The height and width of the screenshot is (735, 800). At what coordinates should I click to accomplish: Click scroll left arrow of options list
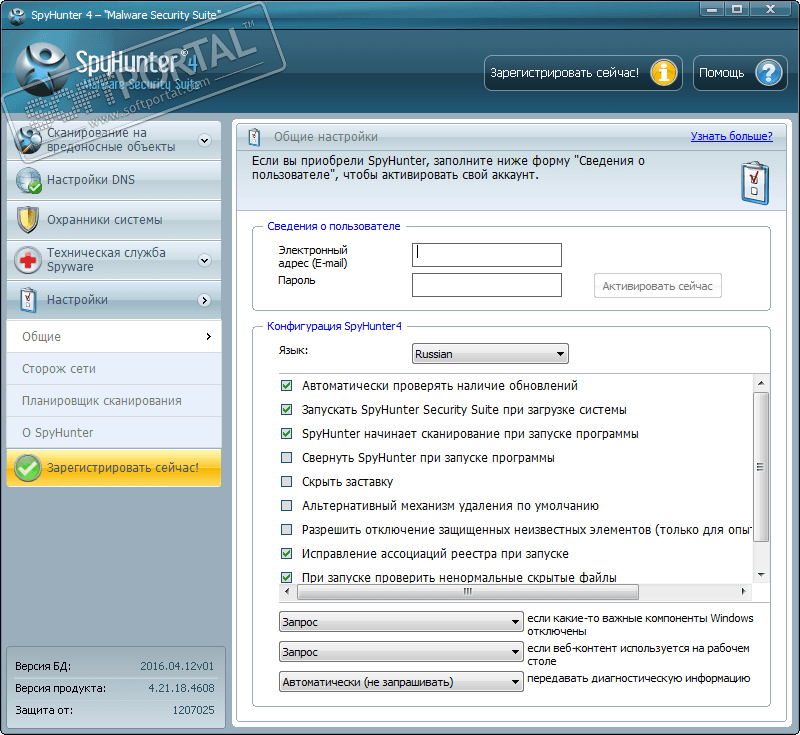pos(287,592)
